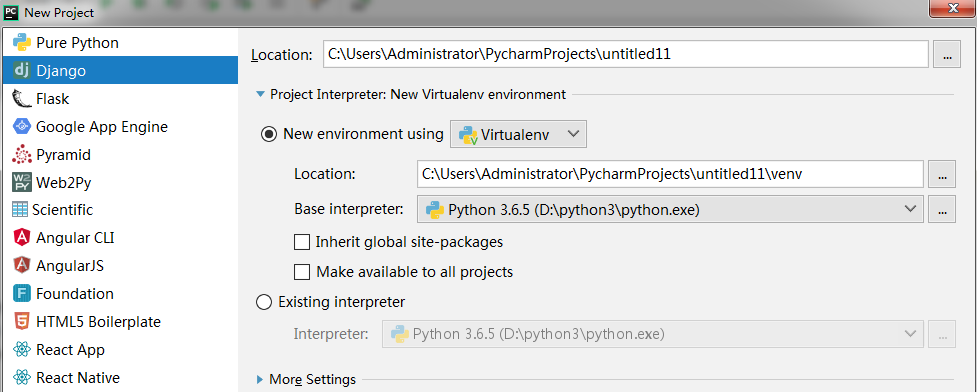Select AngularJS project type
The width and height of the screenshot is (977, 392).
[x=120, y=265]
